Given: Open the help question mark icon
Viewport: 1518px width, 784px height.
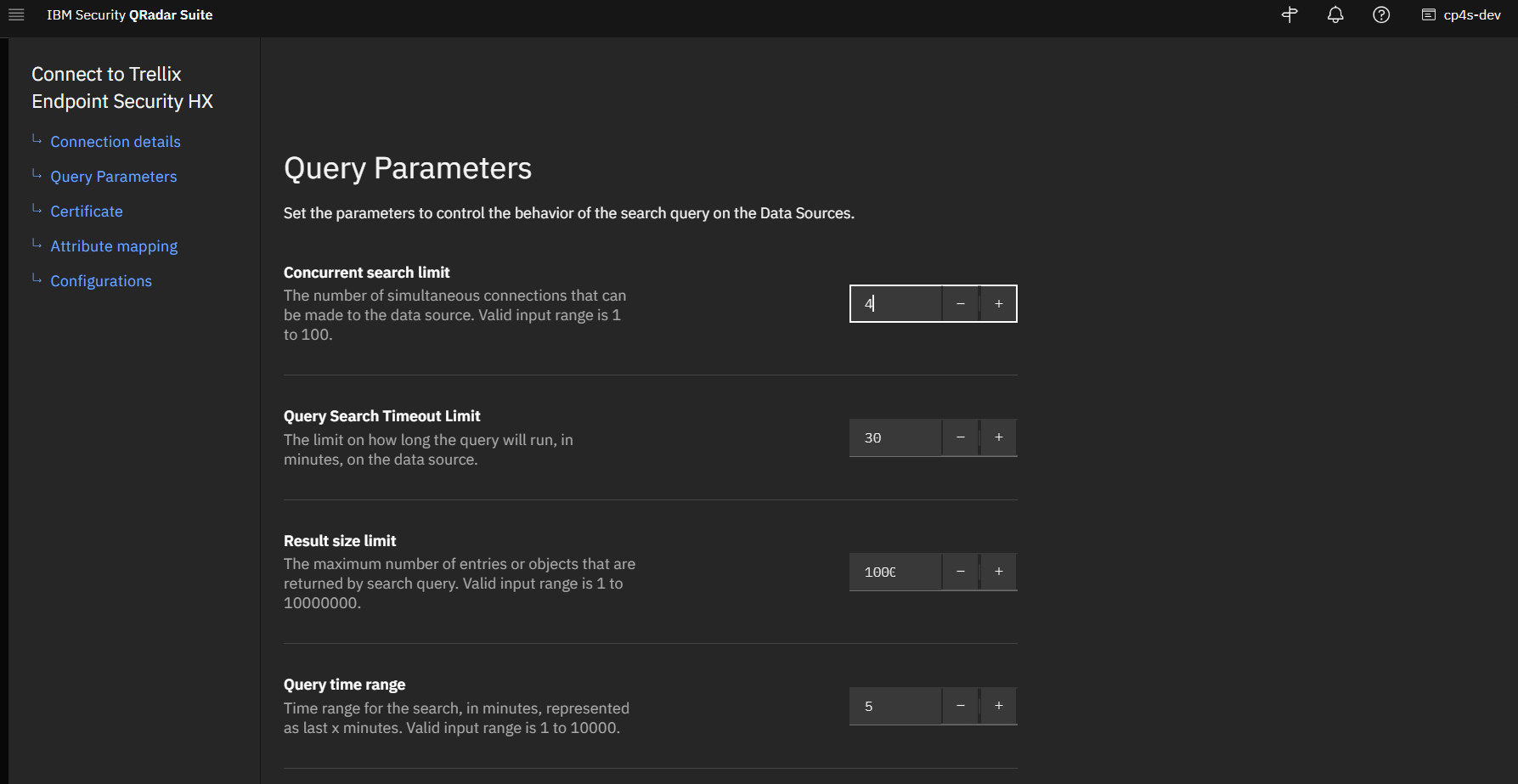Looking at the screenshot, I should (1381, 14).
